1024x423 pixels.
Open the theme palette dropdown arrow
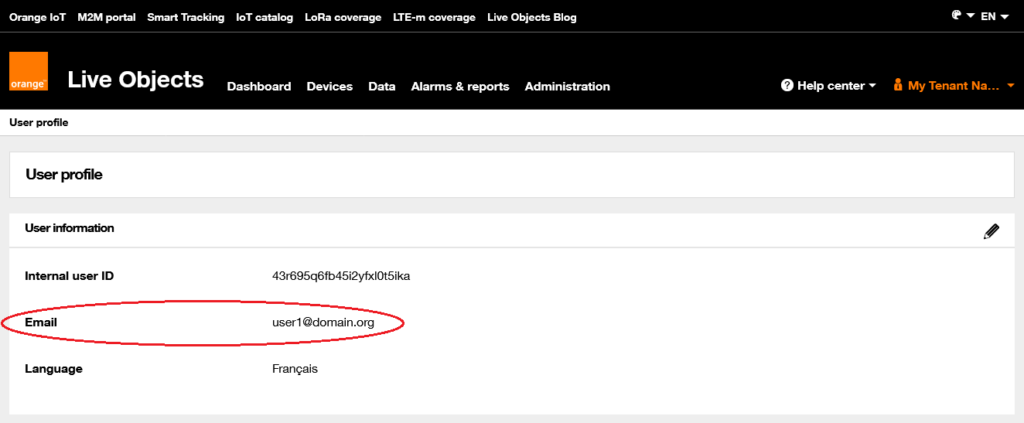(x=970, y=16)
